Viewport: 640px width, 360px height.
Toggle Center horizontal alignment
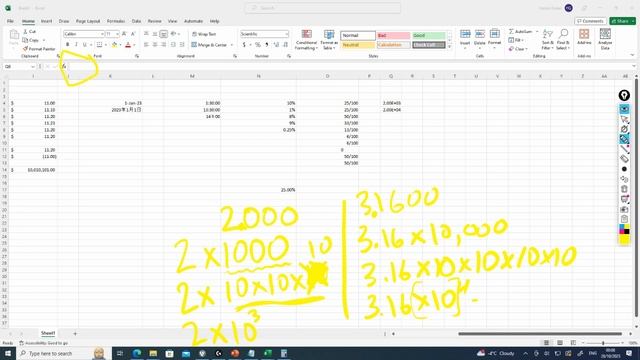155,44
